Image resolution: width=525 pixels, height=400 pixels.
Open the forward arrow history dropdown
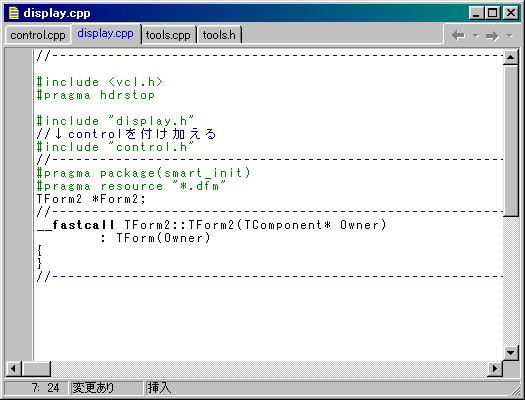tap(510, 35)
